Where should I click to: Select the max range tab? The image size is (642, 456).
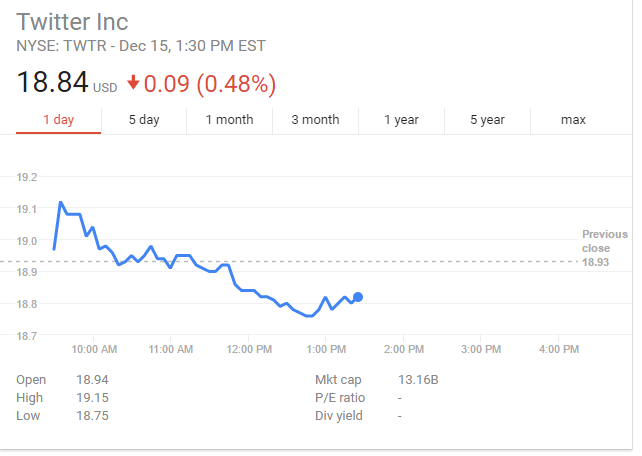pos(573,120)
